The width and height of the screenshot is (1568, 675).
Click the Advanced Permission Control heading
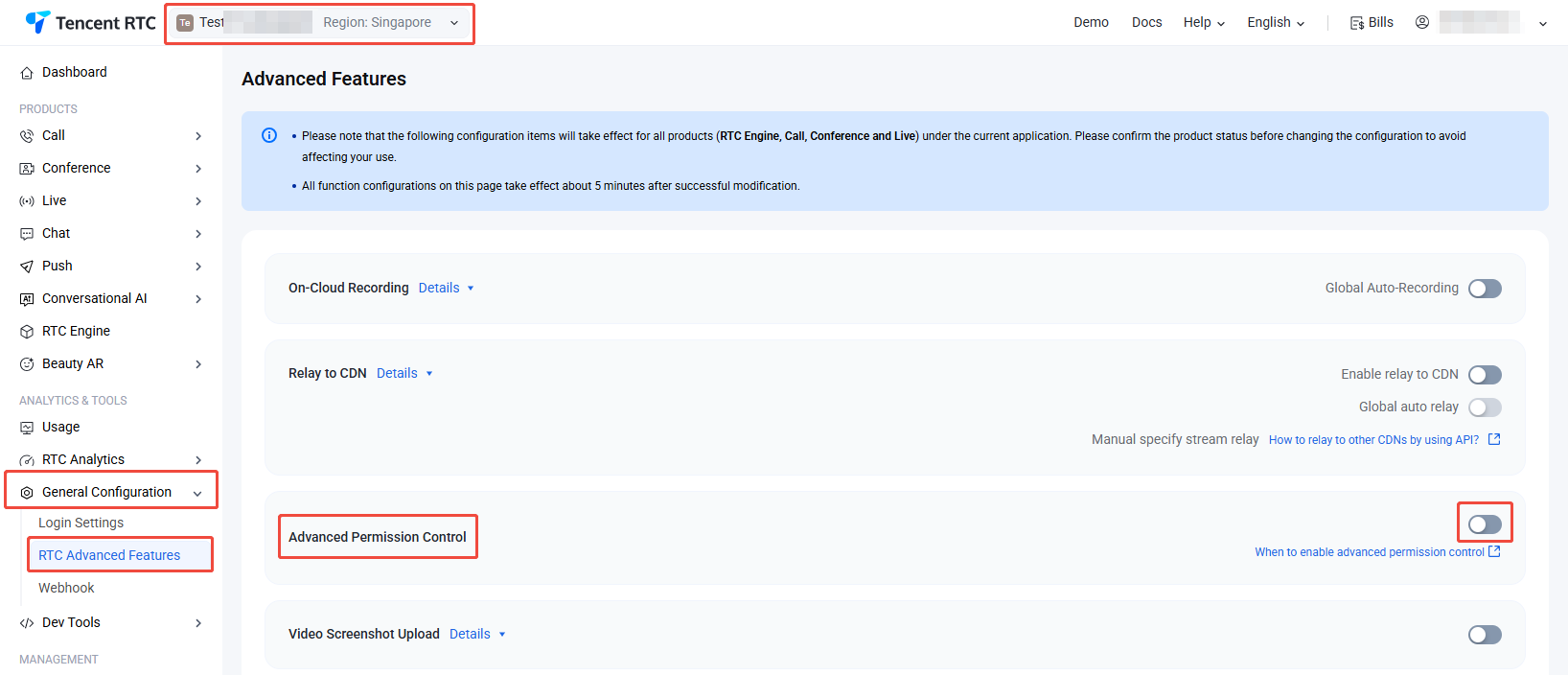pyautogui.click(x=378, y=537)
